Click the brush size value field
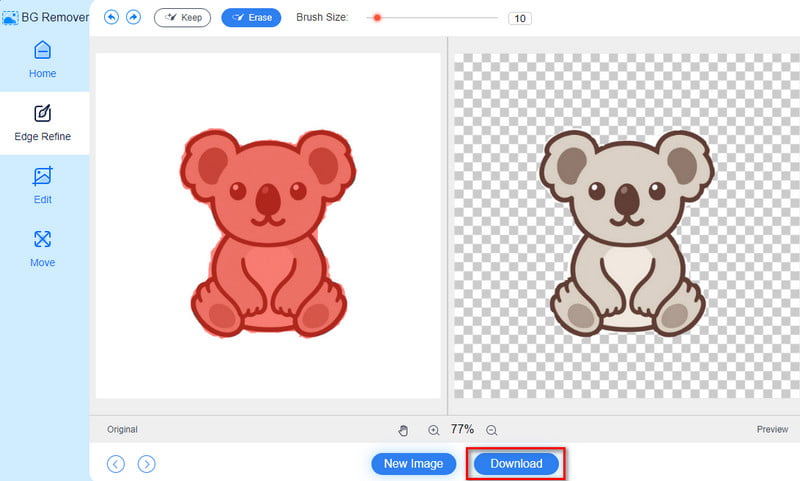Screen dimensions: 800x481 520,18
